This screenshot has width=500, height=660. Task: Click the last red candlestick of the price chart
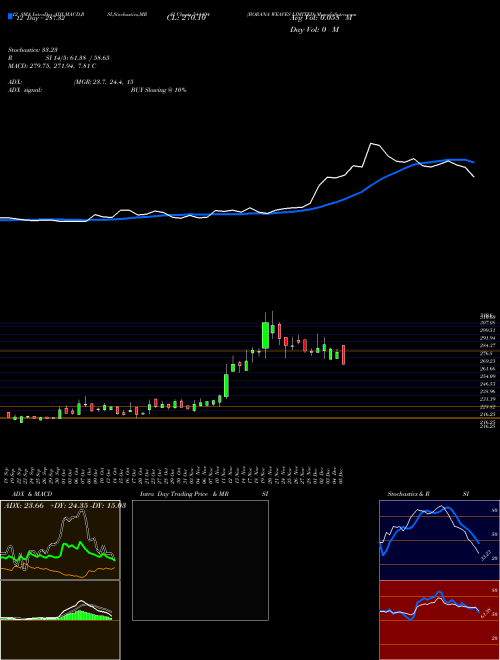(343, 355)
